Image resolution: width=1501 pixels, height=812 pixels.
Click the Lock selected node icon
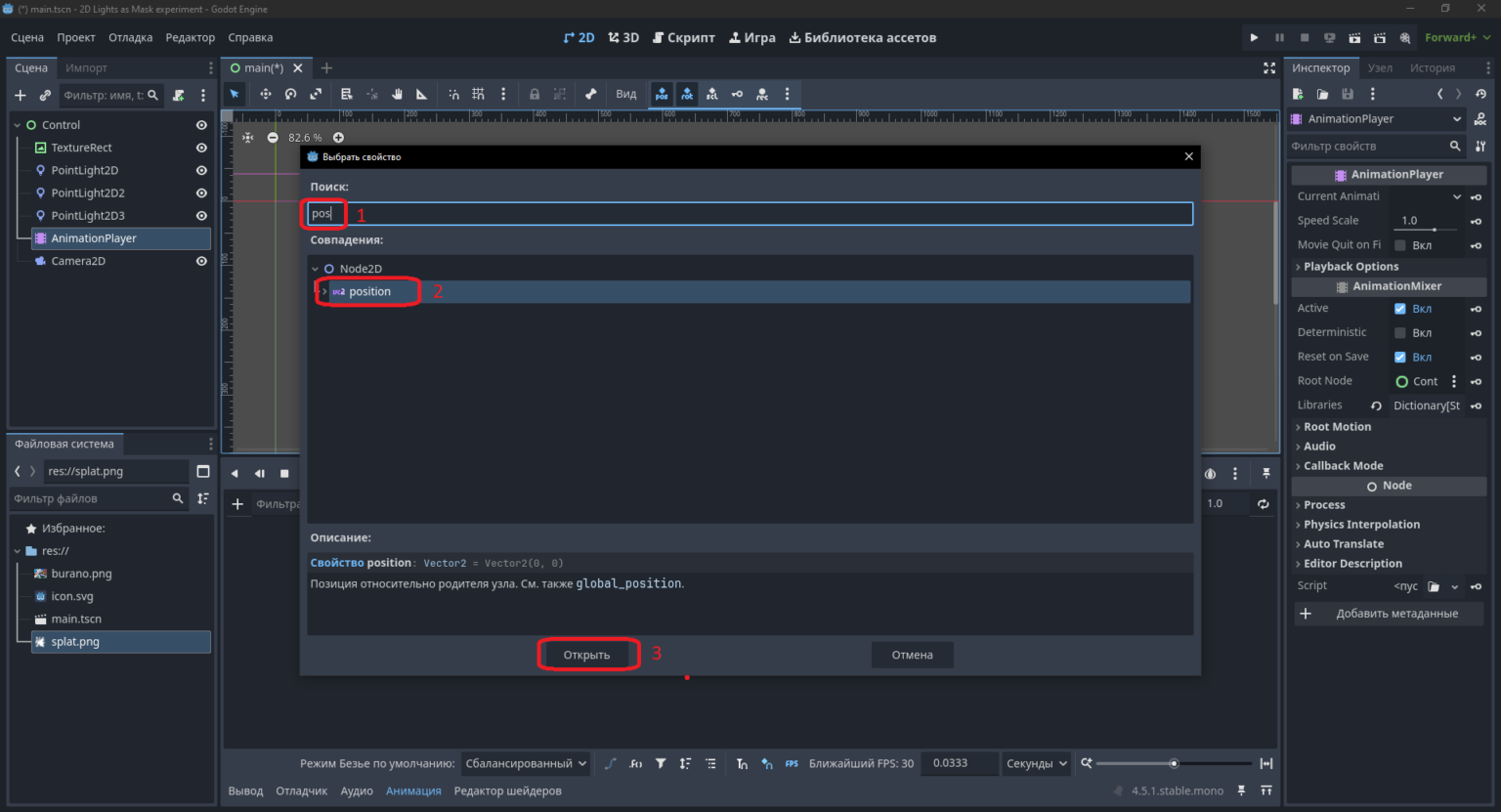click(535, 94)
